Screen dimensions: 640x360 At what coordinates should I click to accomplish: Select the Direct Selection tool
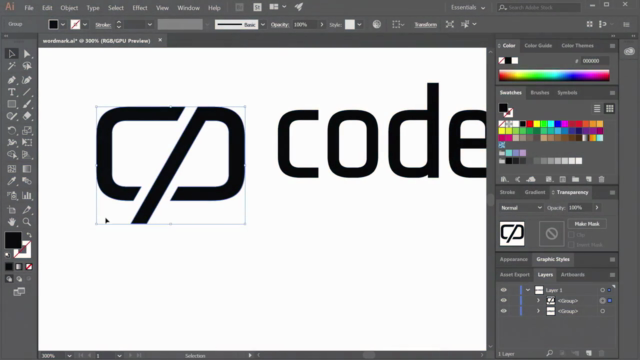click(27, 53)
